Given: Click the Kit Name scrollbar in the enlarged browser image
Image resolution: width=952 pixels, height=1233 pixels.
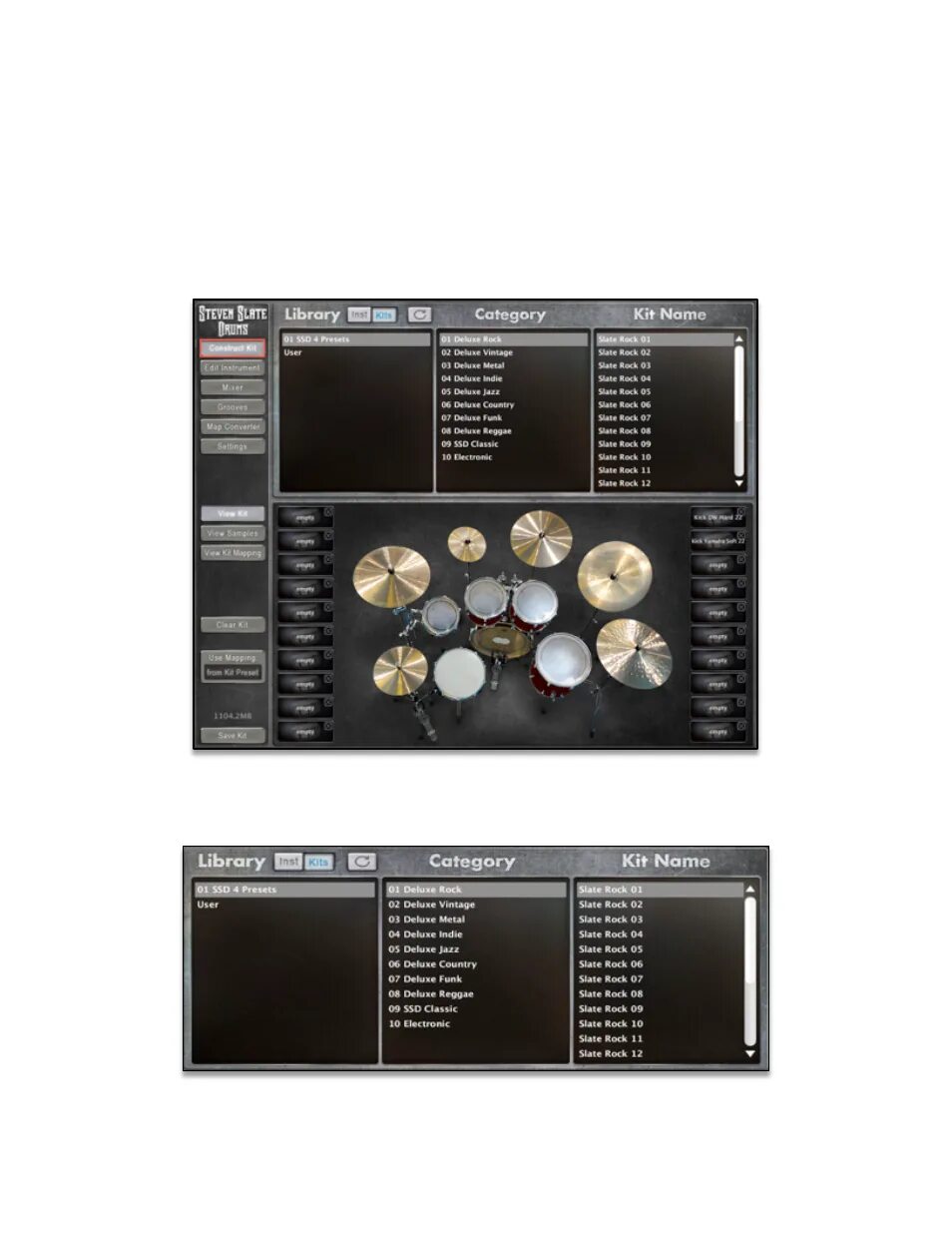Looking at the screenshot, I should 750,971.
